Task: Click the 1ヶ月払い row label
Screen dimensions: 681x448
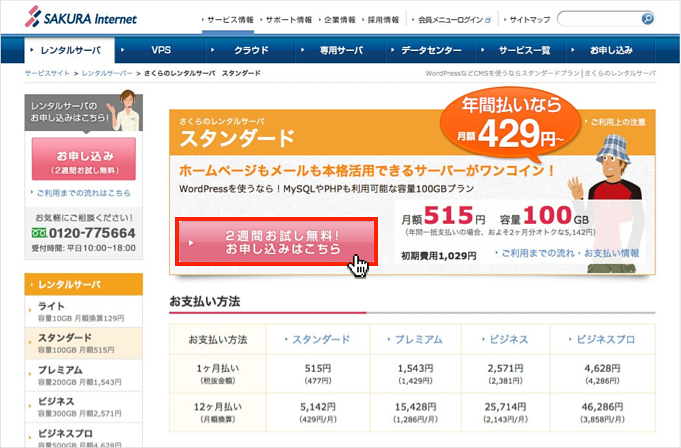Action: (x=218, y=374)
